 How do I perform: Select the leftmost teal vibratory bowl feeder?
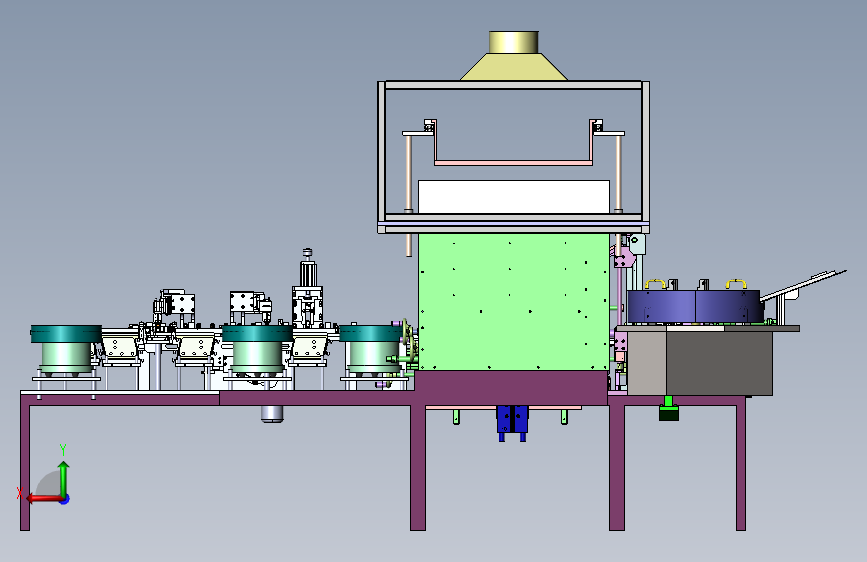[x=66, y=348]
